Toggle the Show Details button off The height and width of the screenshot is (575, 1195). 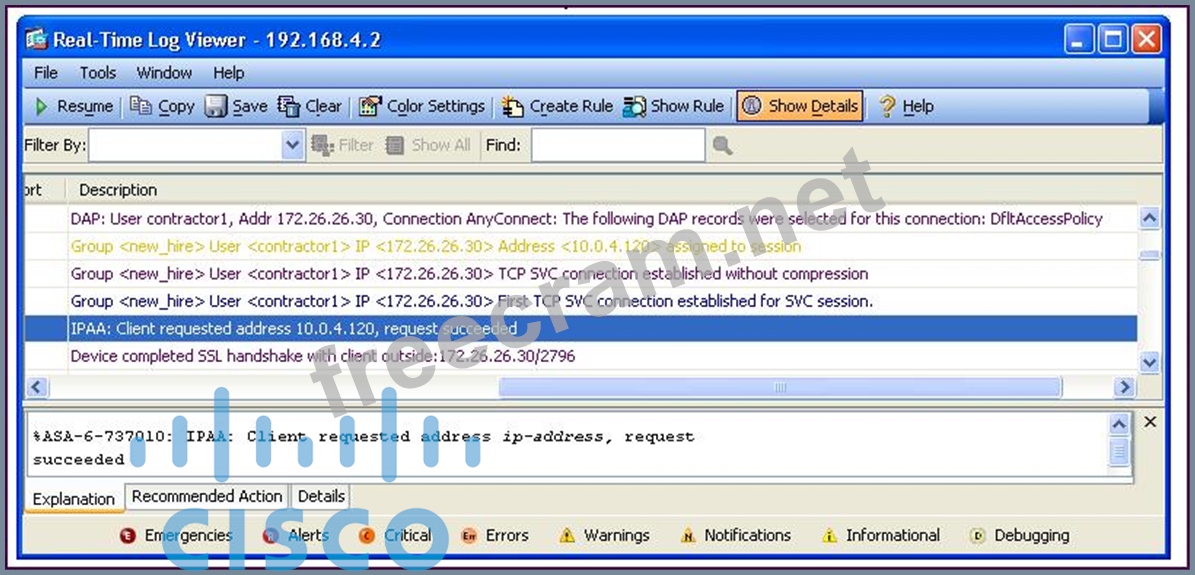click(800, 106)
